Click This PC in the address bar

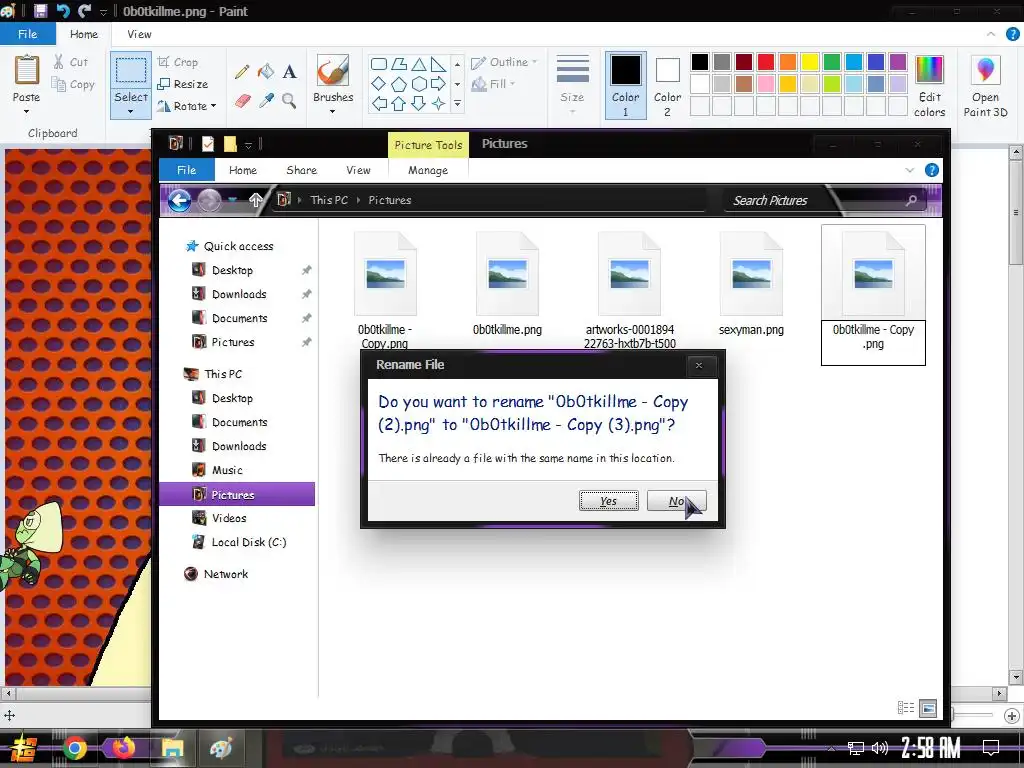click(329, 200)
